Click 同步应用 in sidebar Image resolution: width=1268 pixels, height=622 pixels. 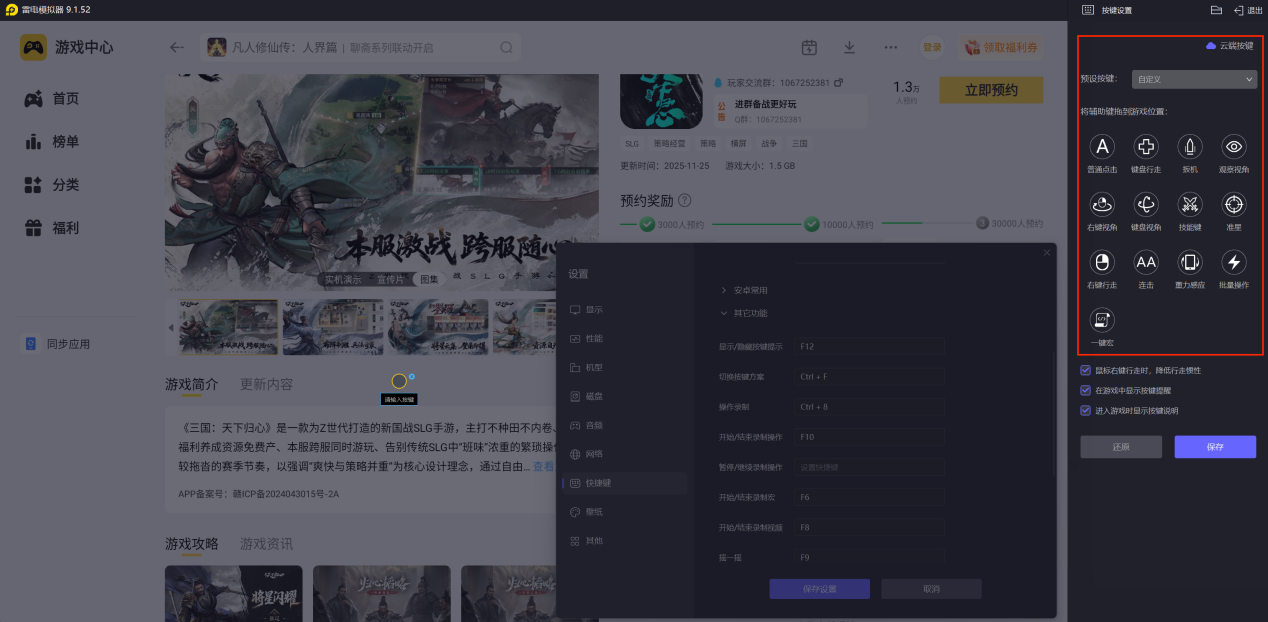click(x=57, y=344)
